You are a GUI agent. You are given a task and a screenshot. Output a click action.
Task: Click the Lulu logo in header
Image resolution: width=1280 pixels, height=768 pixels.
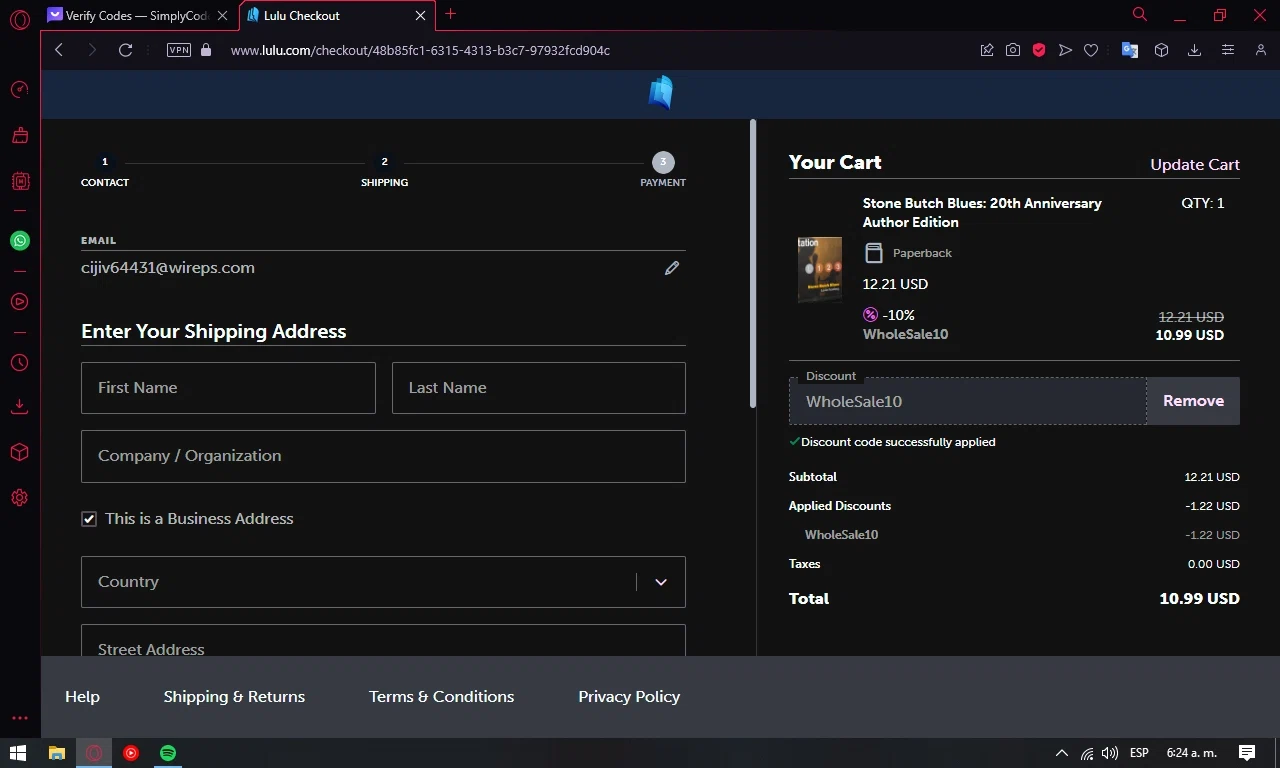click(660, 93)
